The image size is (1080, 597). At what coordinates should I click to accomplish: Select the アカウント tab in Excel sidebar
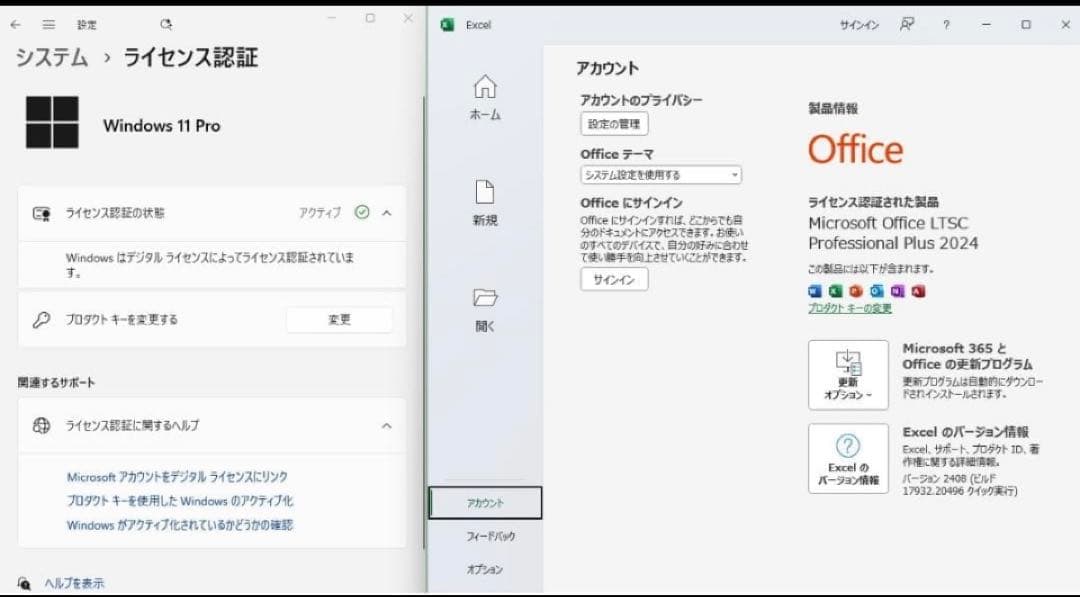[x=485, y=503]
